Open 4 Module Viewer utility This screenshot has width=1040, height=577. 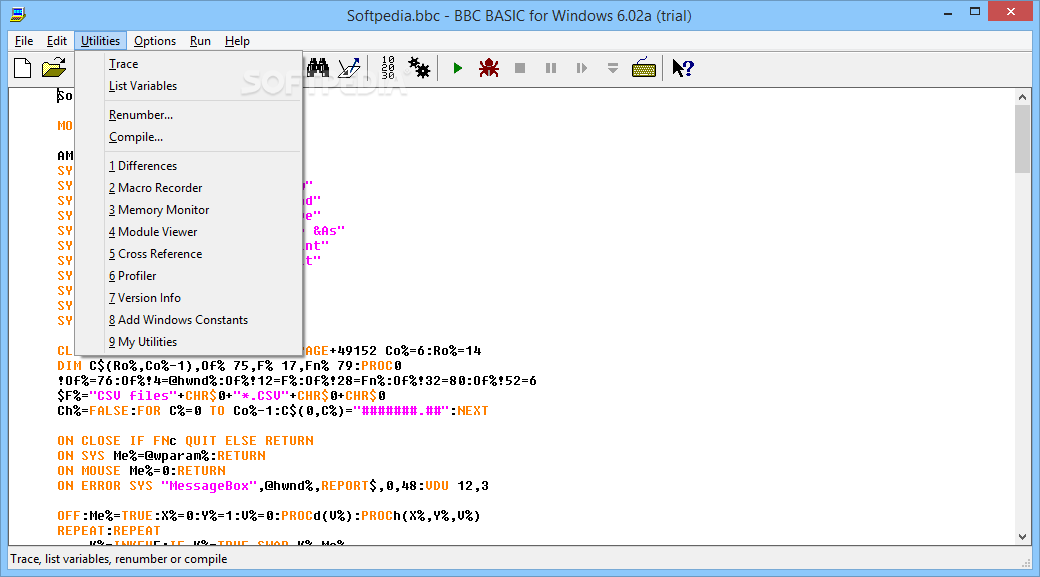click(x=189, y=231)
